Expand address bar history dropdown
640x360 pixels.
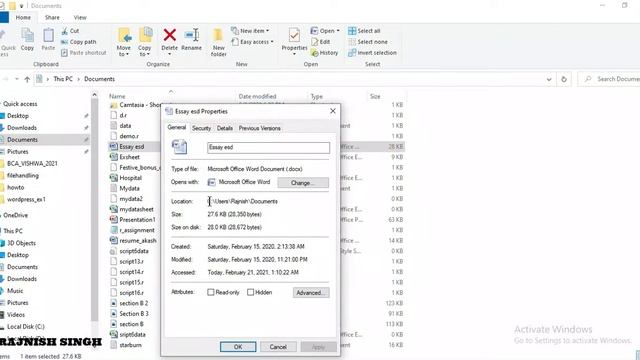point(549,79)
